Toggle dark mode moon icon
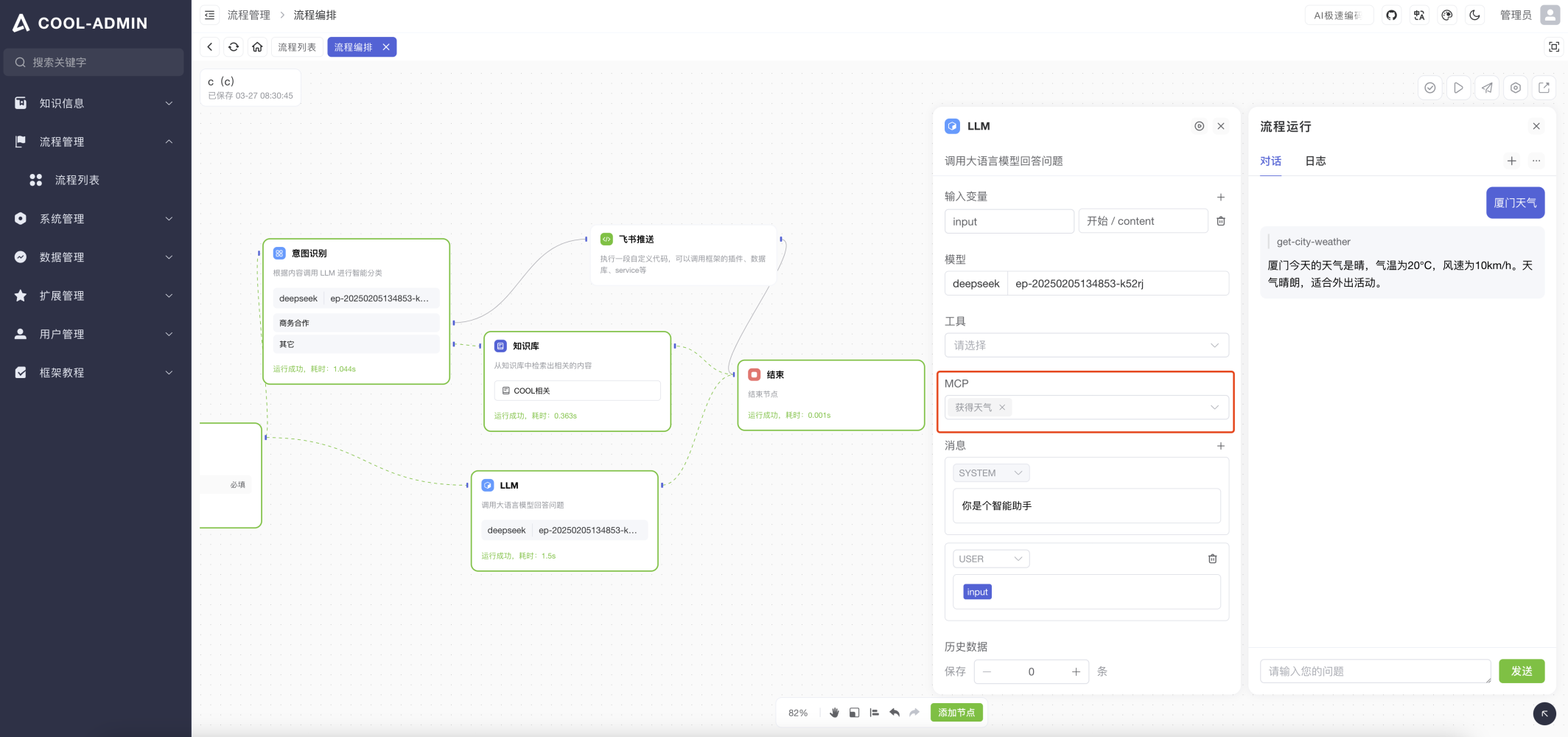 [1474, 15]
